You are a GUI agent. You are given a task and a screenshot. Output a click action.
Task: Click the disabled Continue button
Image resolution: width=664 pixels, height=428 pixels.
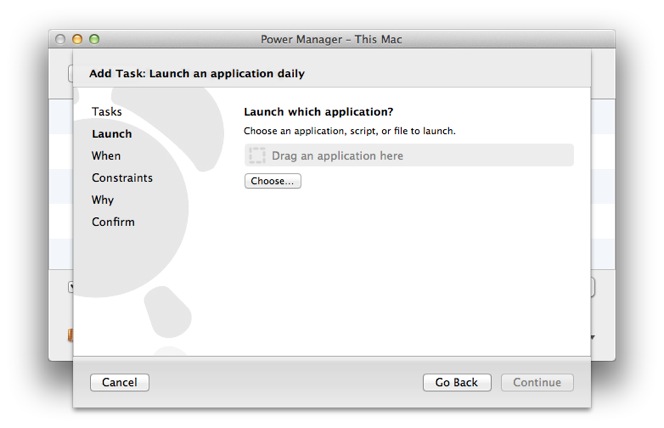(x=537, y=382)
